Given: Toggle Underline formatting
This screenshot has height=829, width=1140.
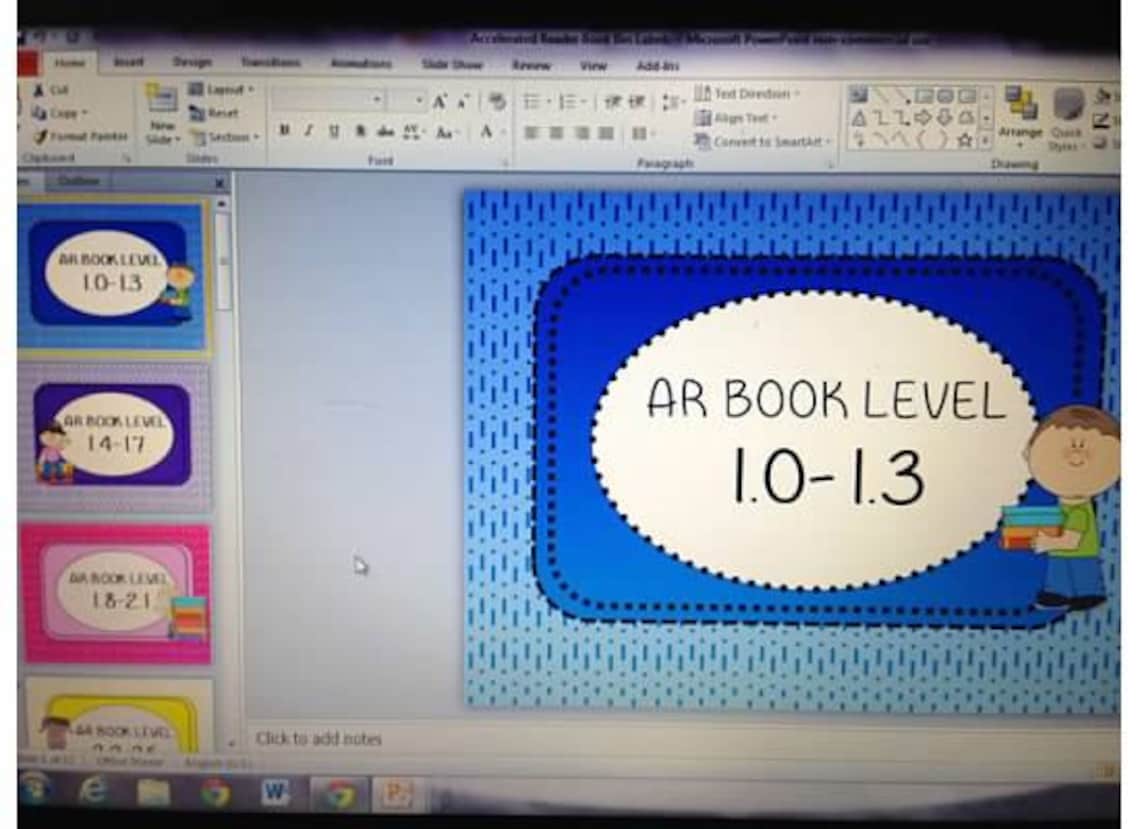Looking at the screenshot, I should click(332, 130).
